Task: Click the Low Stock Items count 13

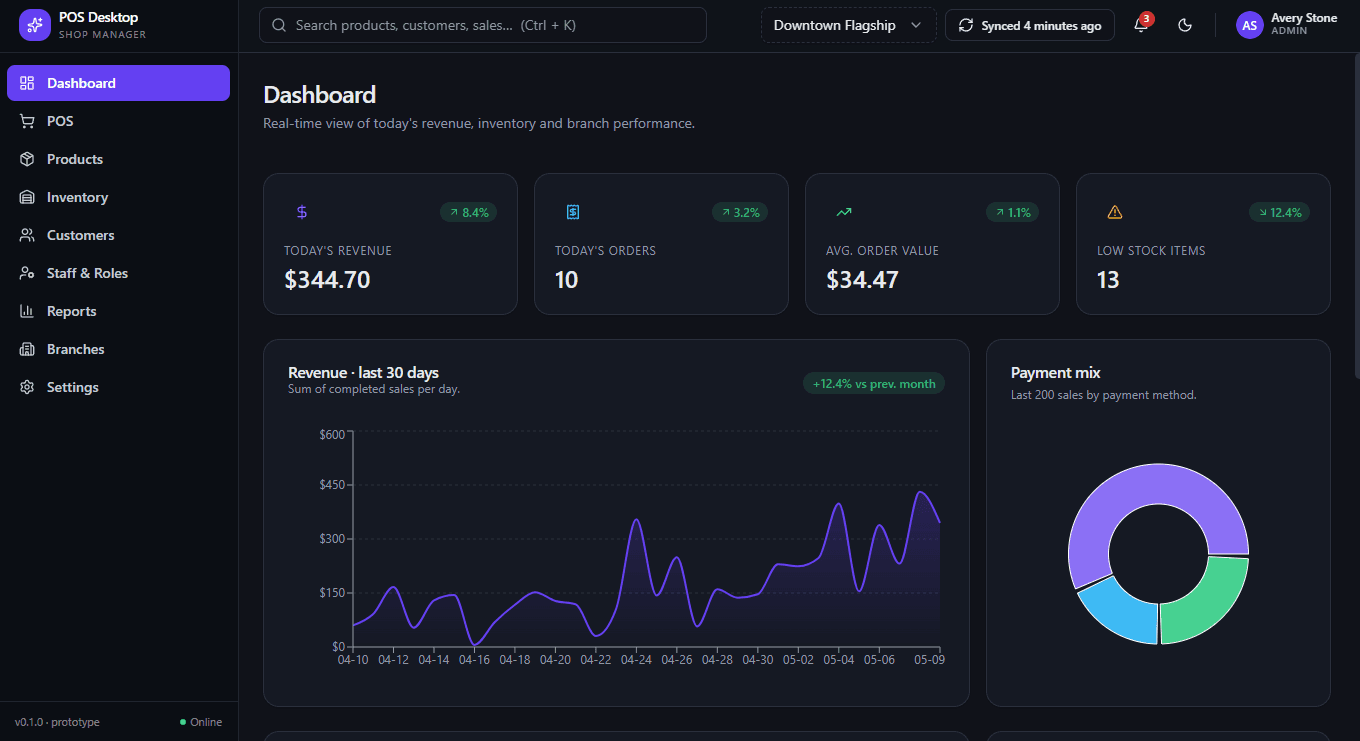Action: click(x=1108, y=280)
